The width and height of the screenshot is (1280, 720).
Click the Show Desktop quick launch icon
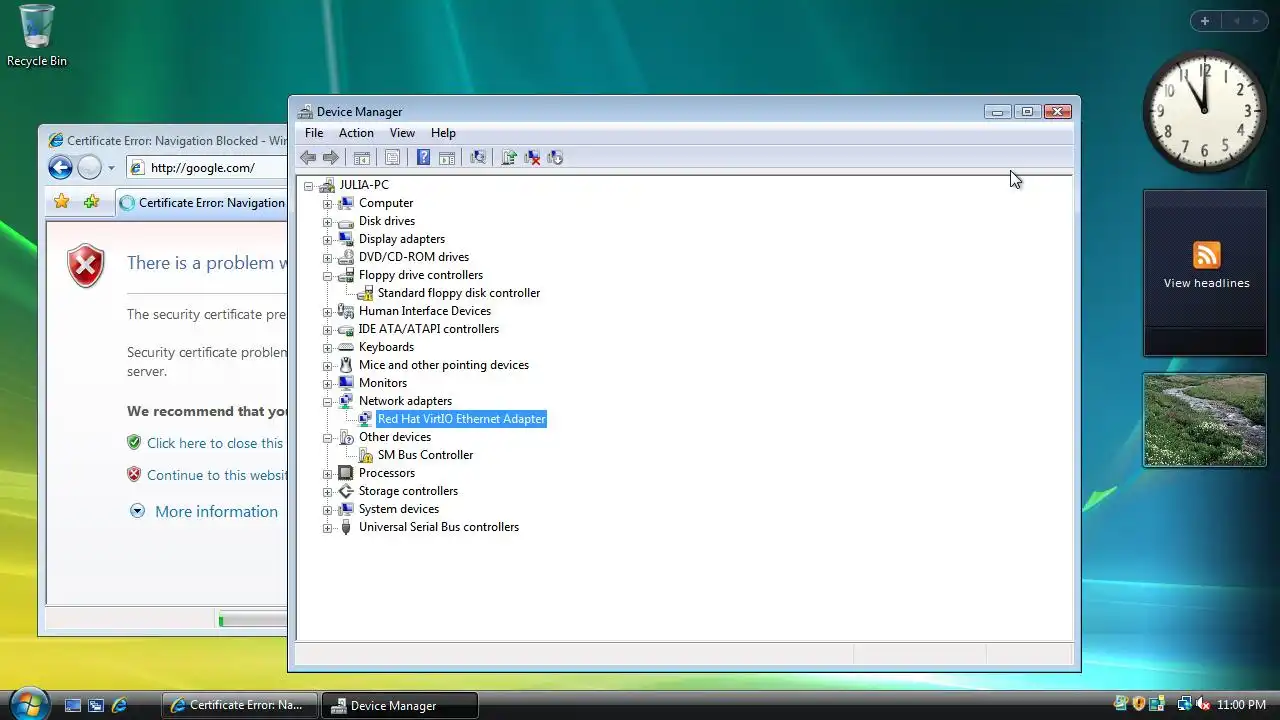72,705
